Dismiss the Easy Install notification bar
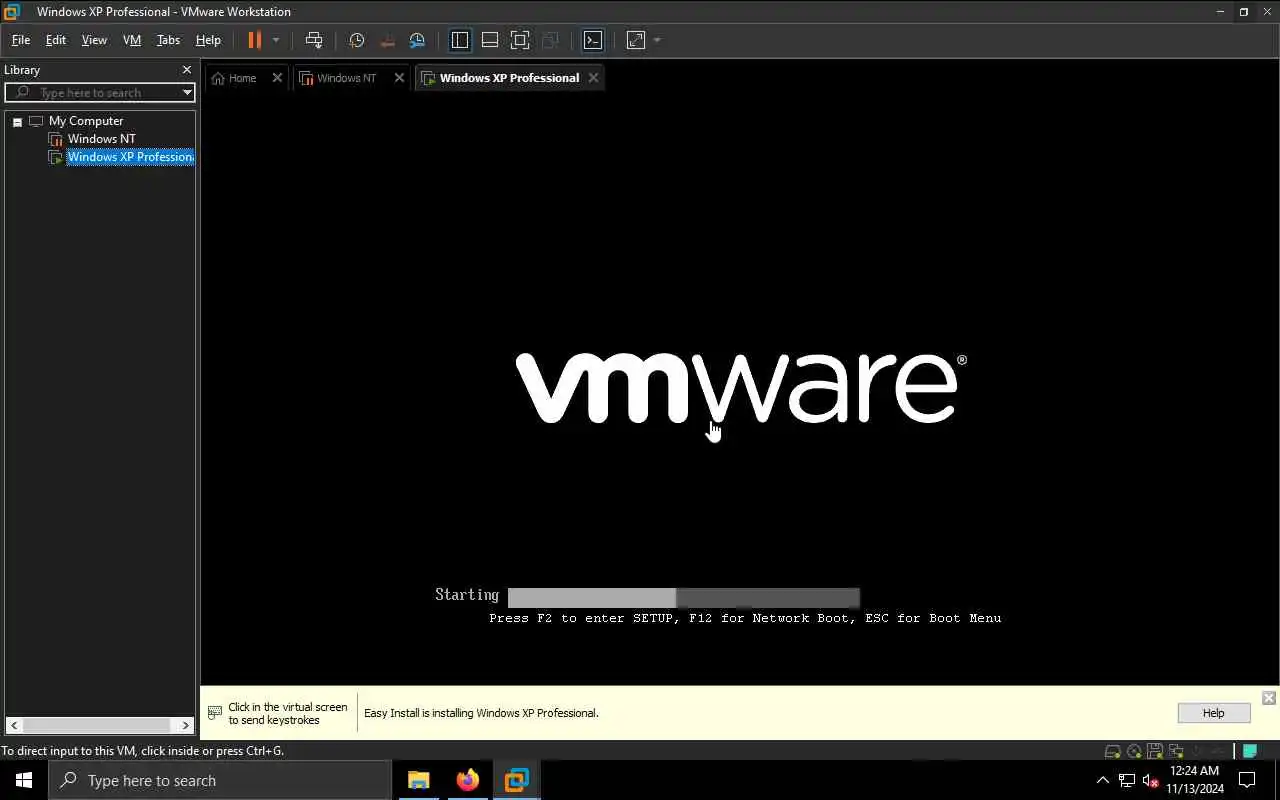This screenshot has height=800, width=1280. coord(1268,698)
